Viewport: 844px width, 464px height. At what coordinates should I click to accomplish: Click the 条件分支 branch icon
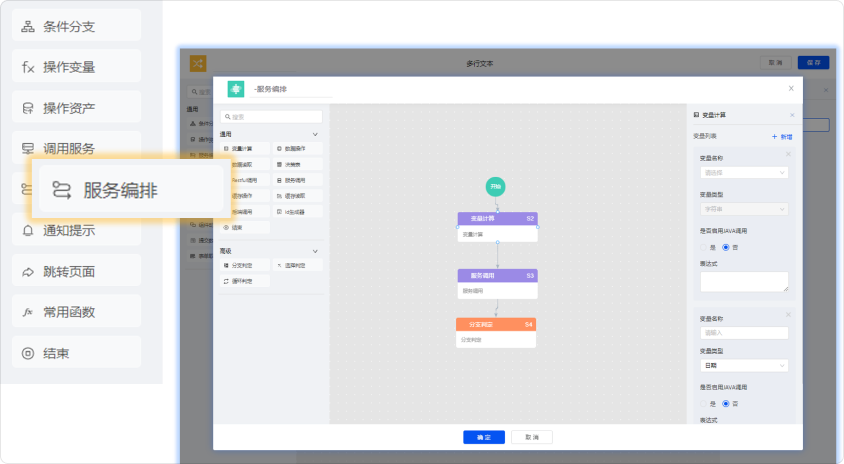(28, 26)
